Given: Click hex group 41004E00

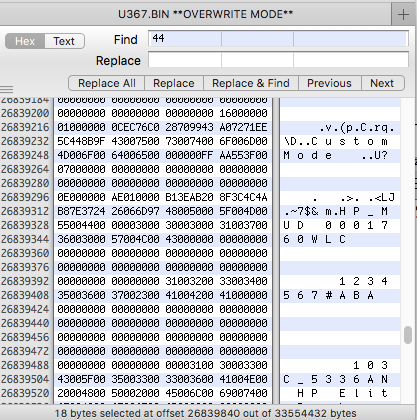Looking at the screenshot, I should pos(243,379).
